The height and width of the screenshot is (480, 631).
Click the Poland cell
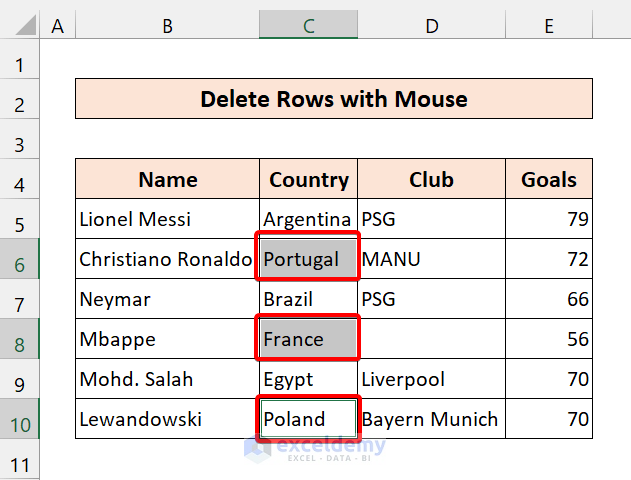308,419
